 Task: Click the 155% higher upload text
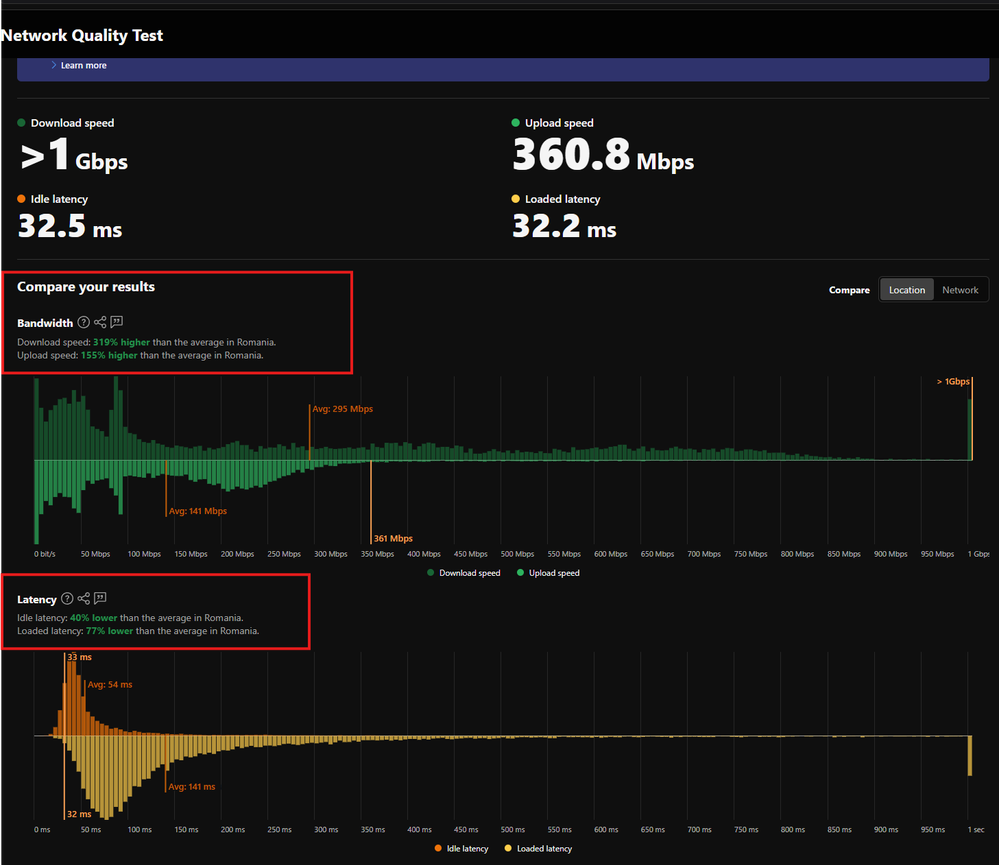point(109,355)
